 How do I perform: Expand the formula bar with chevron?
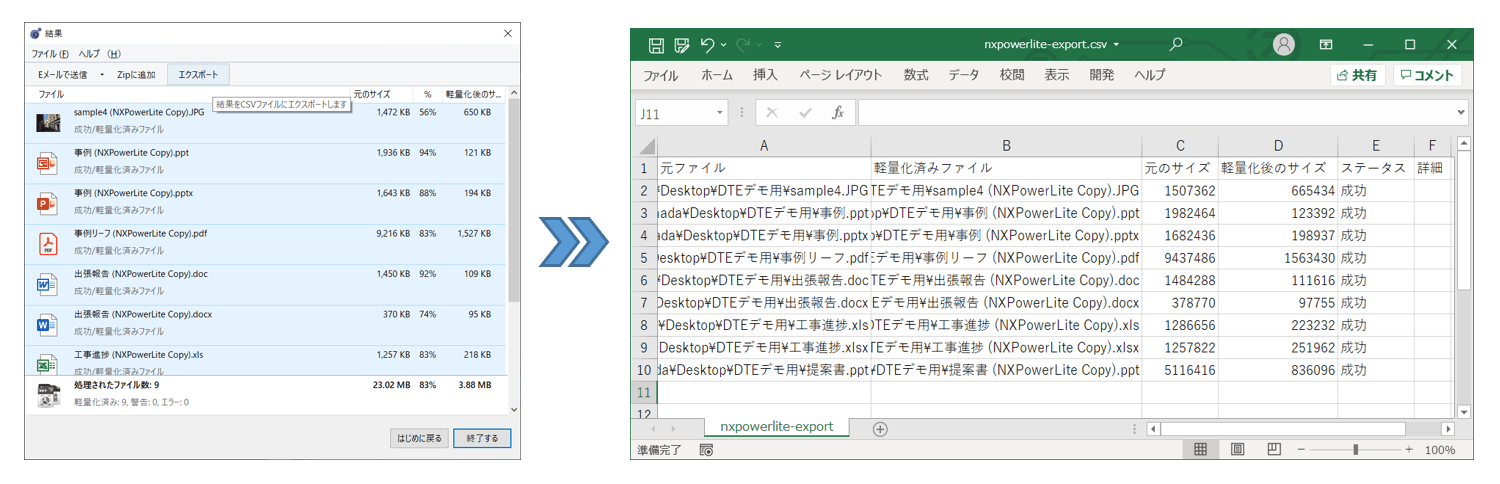(1461, 113)
